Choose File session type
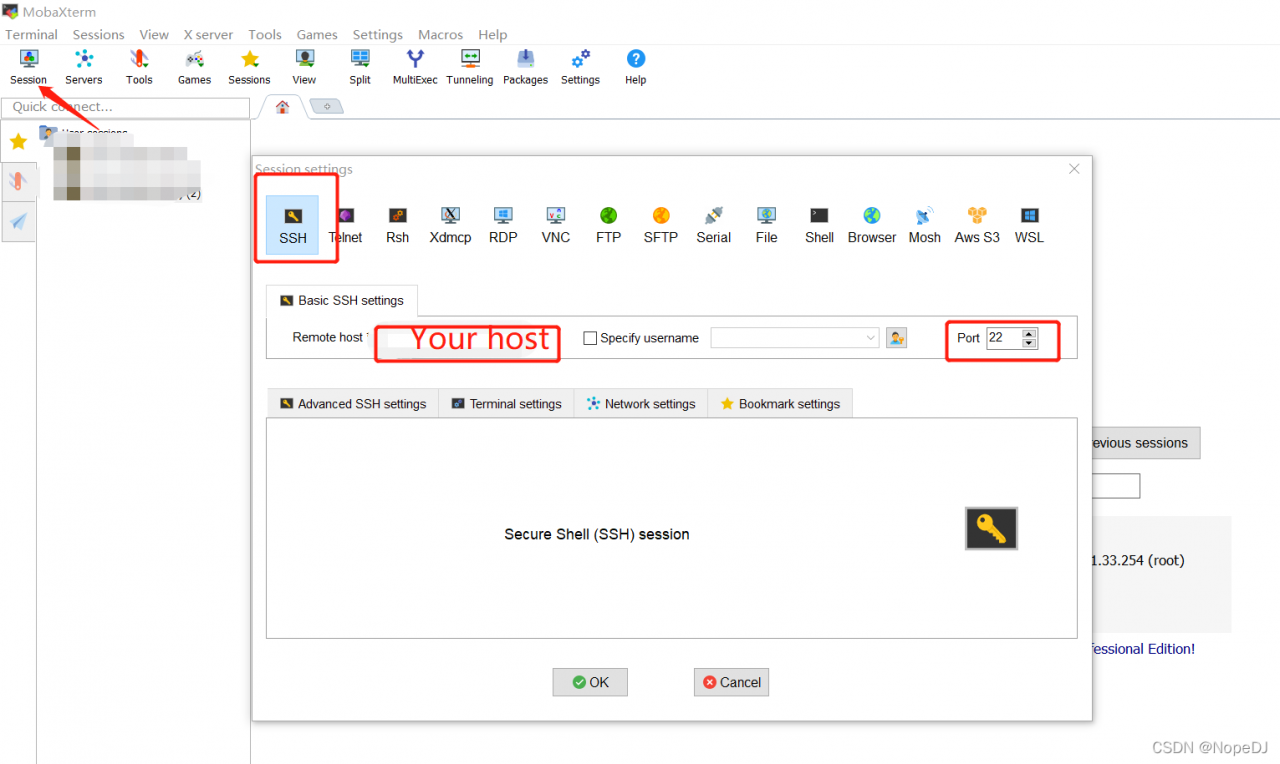 (x=767, y=225)
